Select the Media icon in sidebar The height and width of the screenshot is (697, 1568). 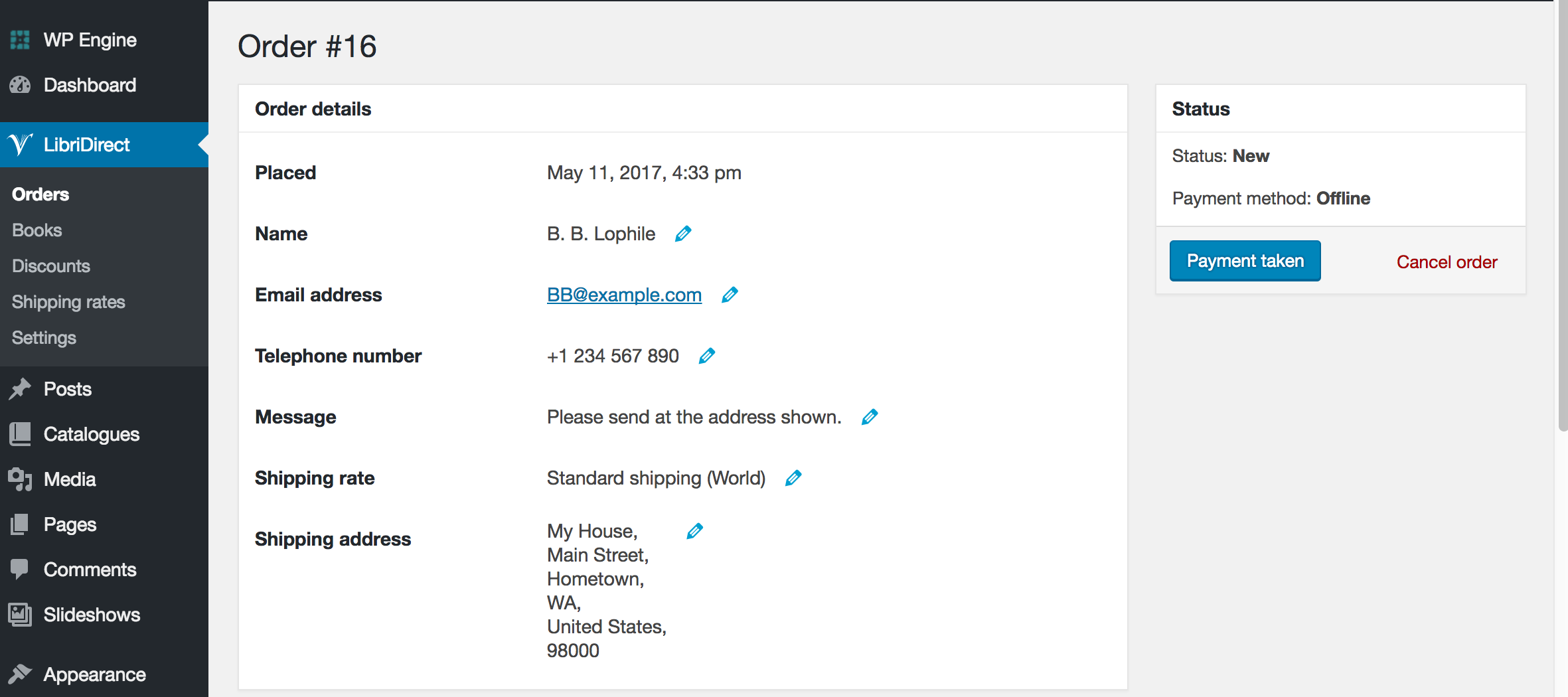click(20, 479)
